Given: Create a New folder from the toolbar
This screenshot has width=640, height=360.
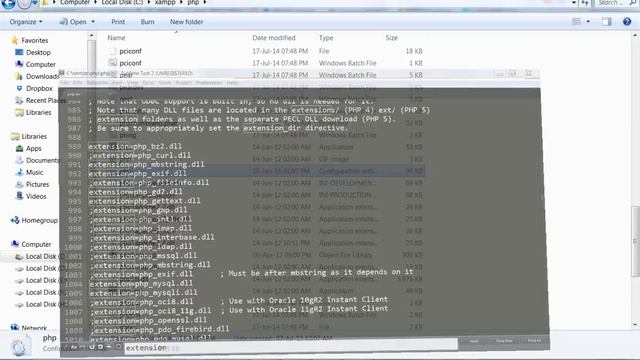Looking at the screenshot, I should tap(187, 22).
